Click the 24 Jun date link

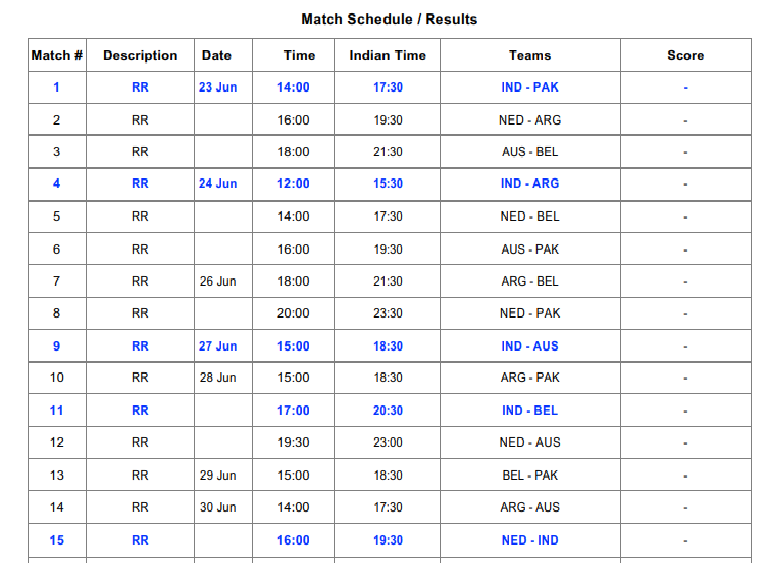[218, 184]
